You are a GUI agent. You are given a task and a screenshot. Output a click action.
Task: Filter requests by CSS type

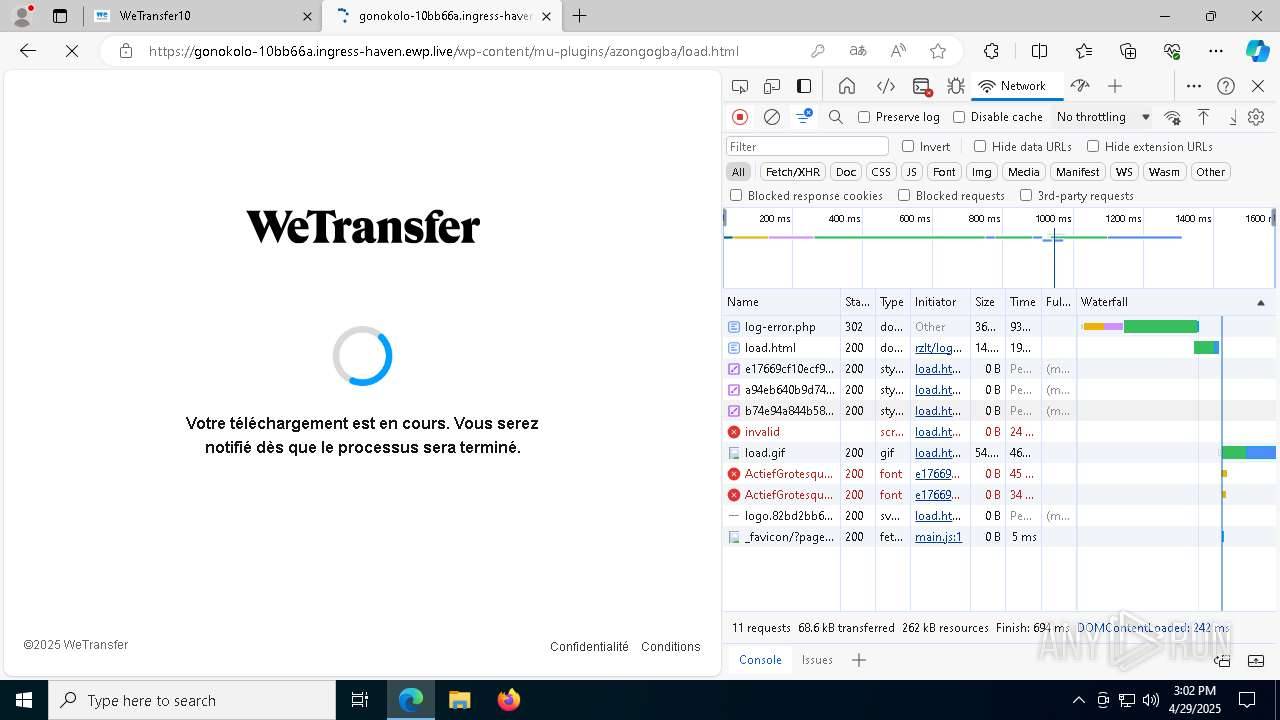coord(880,172)
